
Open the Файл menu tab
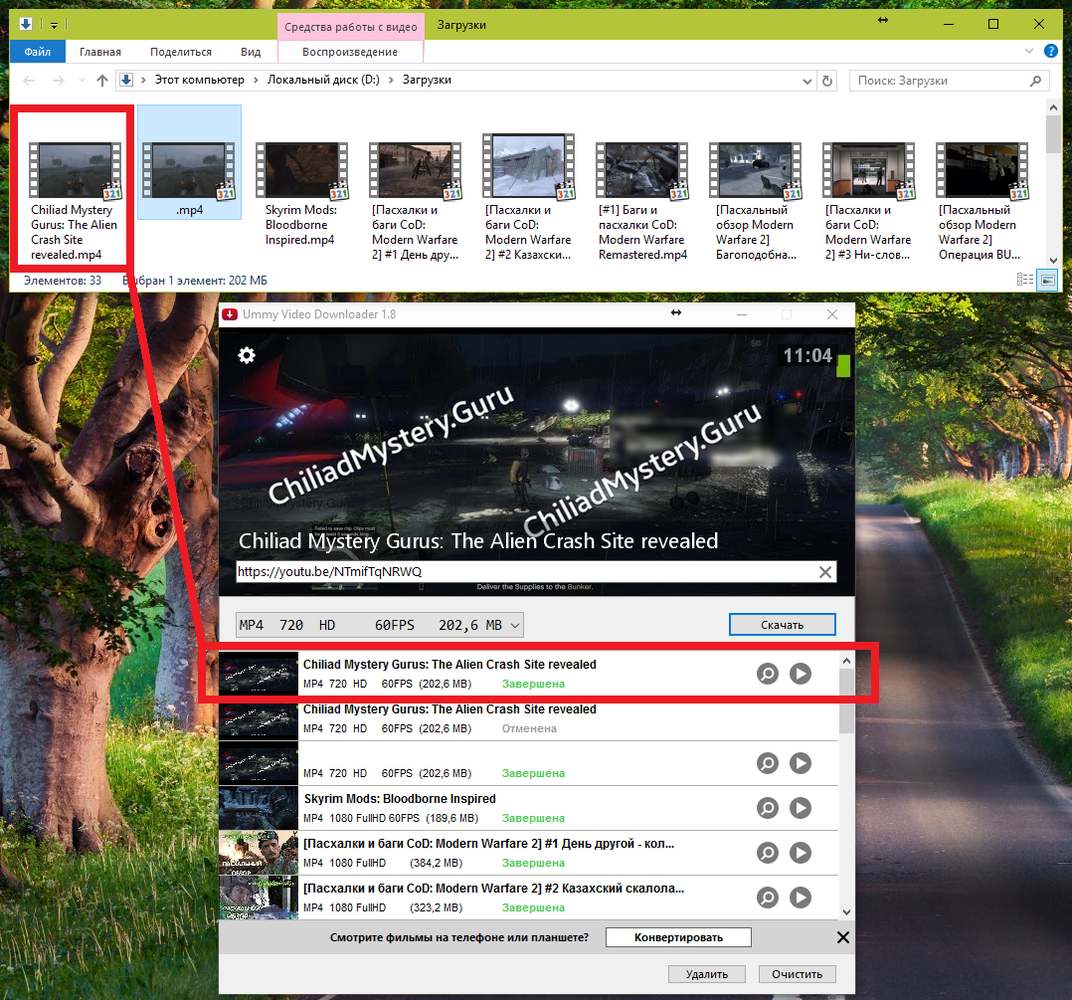pyautogui.click(x=38, y=52)
